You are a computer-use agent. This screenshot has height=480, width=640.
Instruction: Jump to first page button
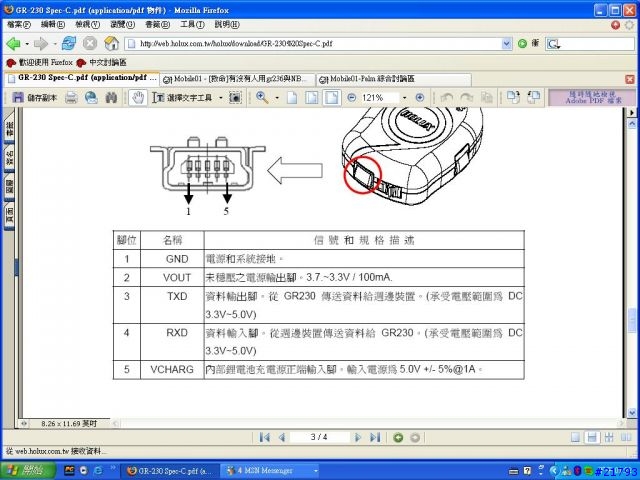(264, 438)
